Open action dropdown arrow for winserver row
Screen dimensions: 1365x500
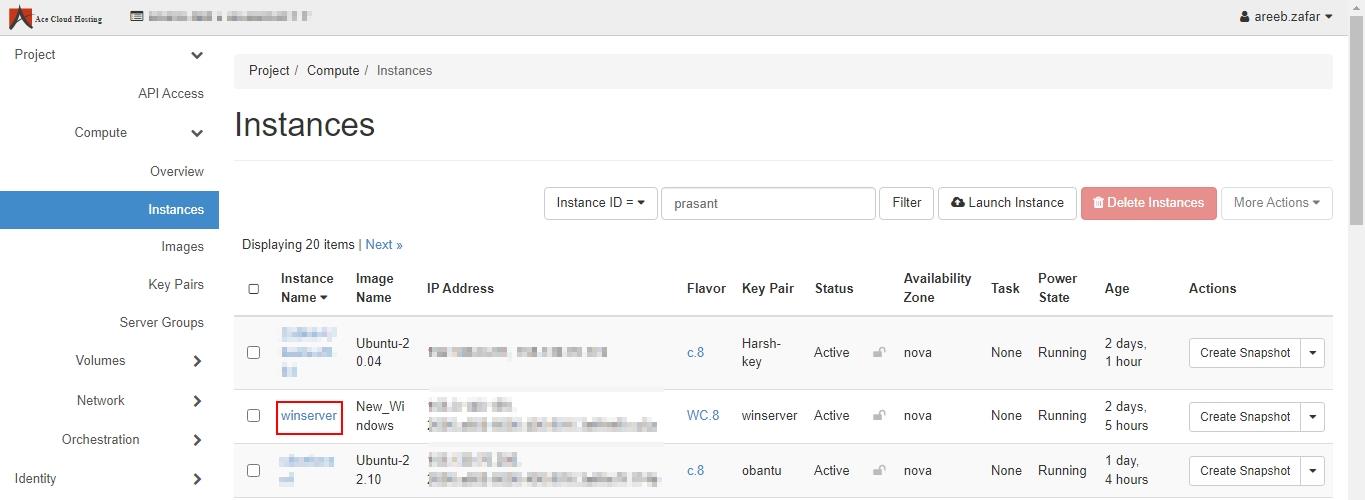1313,417
